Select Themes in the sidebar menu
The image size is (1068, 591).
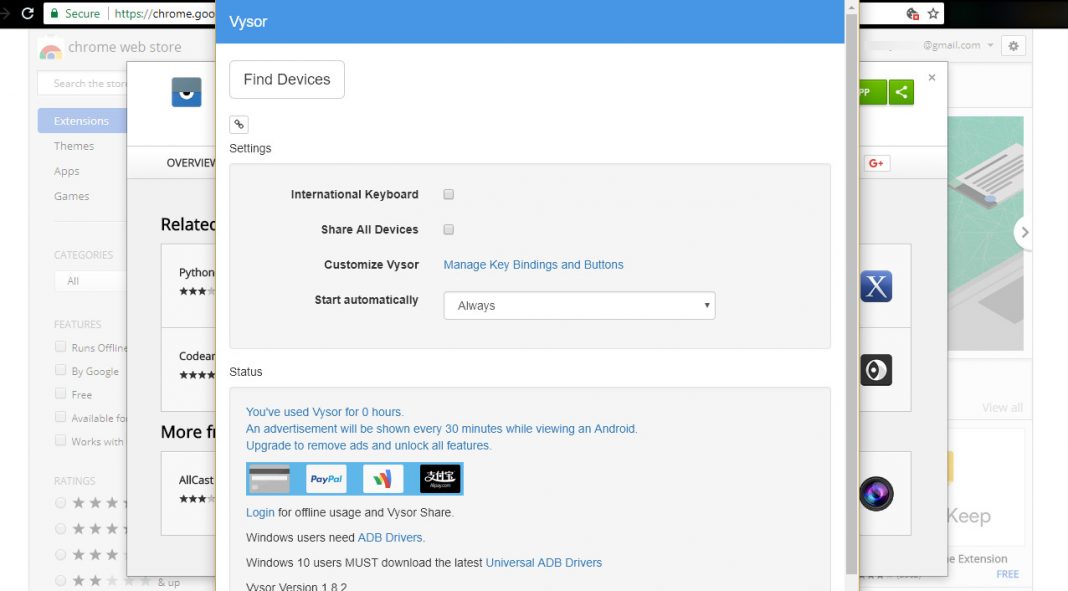[73, 145]
